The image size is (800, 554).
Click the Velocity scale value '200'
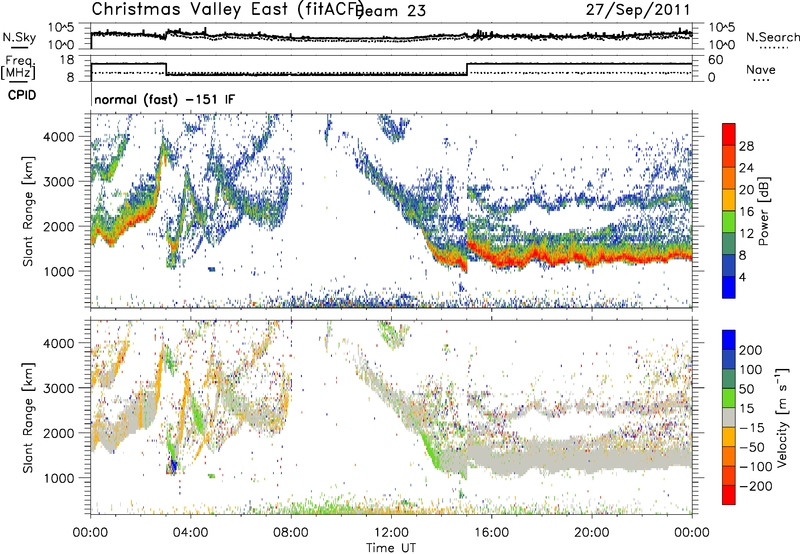coord(751,350)
